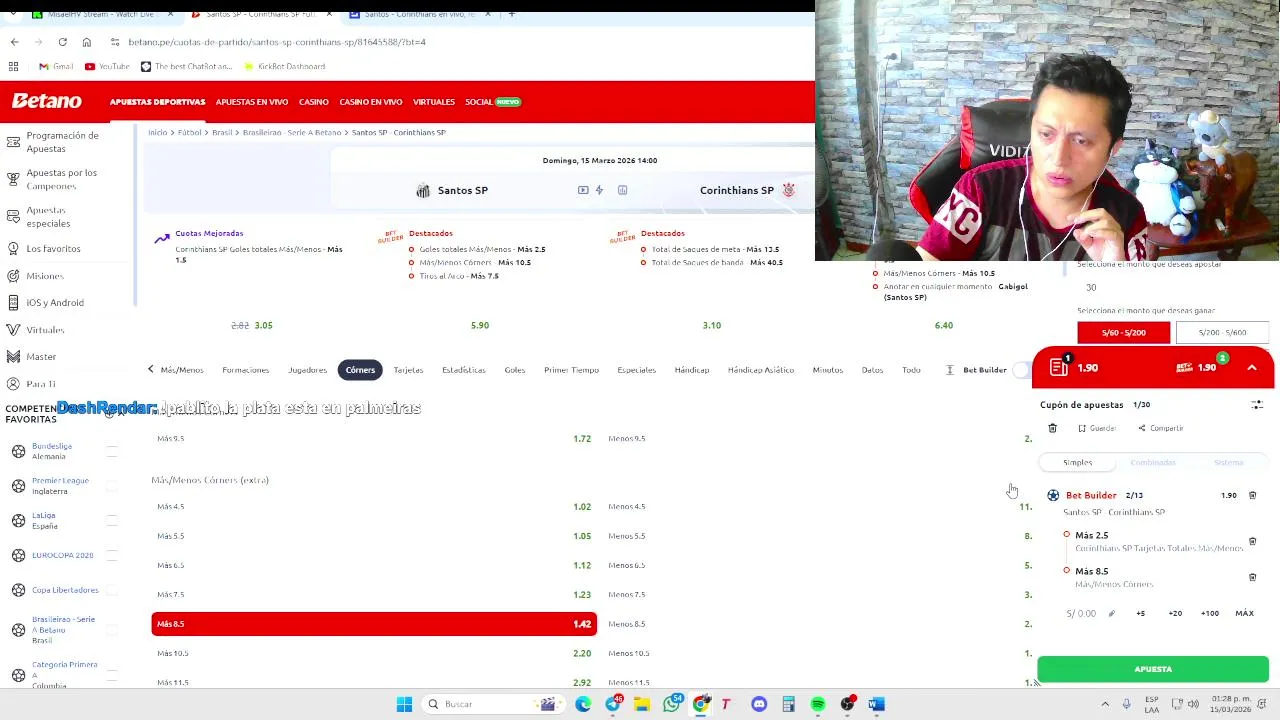Viewport: 1280px width, 720px height.
Task: Open the bet slip settings sliders icon
Action: (1257, 405)
